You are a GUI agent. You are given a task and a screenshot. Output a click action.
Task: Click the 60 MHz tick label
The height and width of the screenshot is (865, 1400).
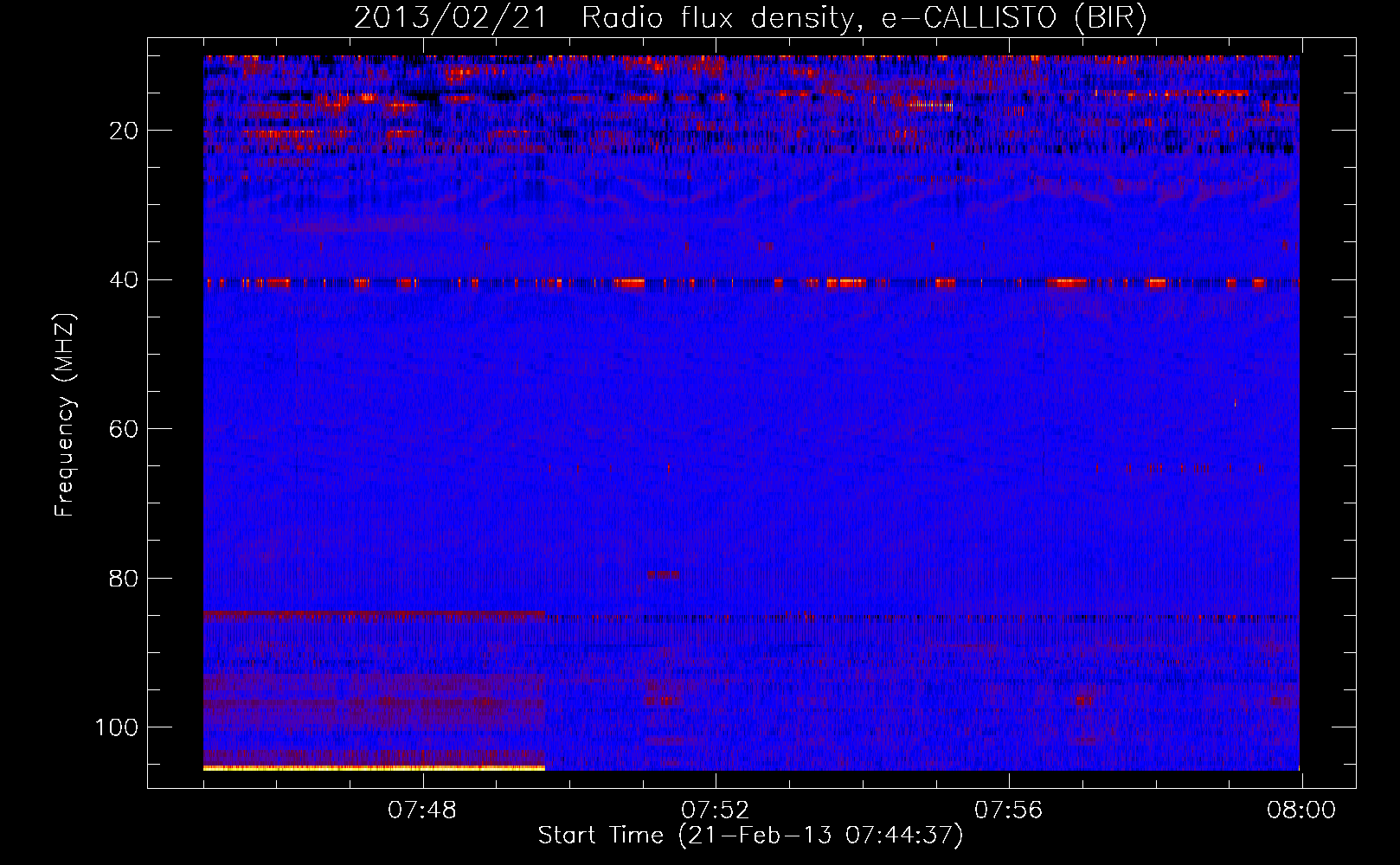[x=125, y=429]
